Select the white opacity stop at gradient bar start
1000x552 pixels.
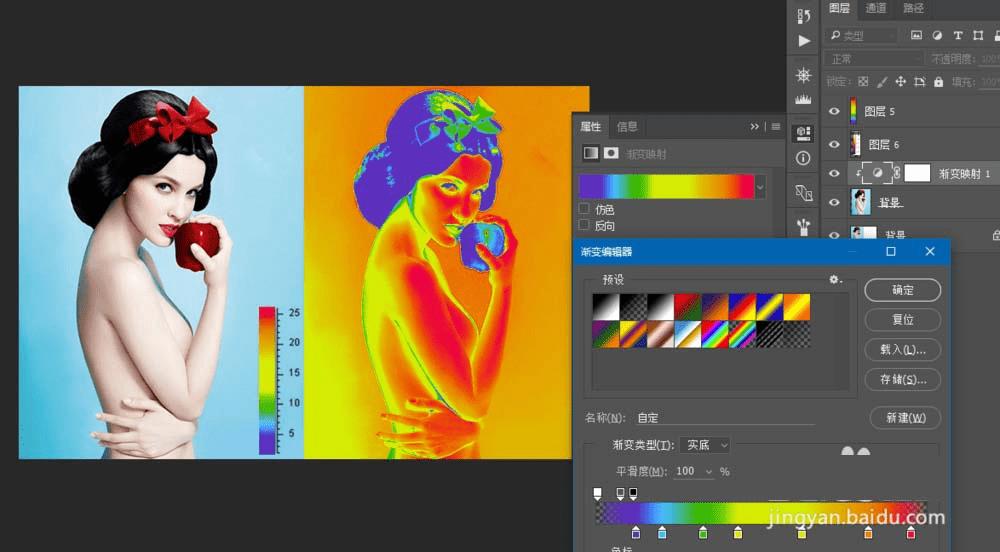click(x=598, y=493)
